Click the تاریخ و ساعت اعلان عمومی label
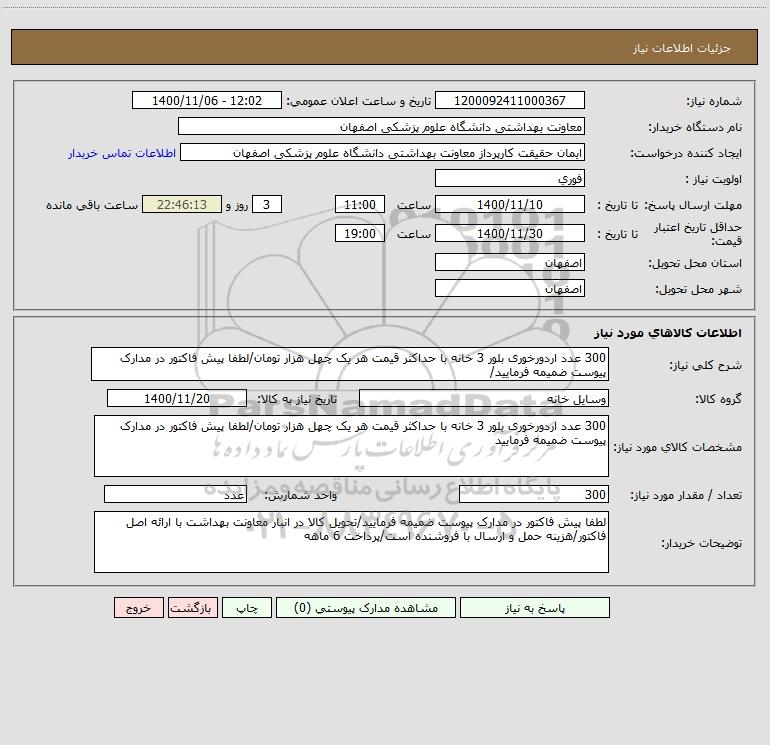This screenshot has height=745, width=770. 359,101
